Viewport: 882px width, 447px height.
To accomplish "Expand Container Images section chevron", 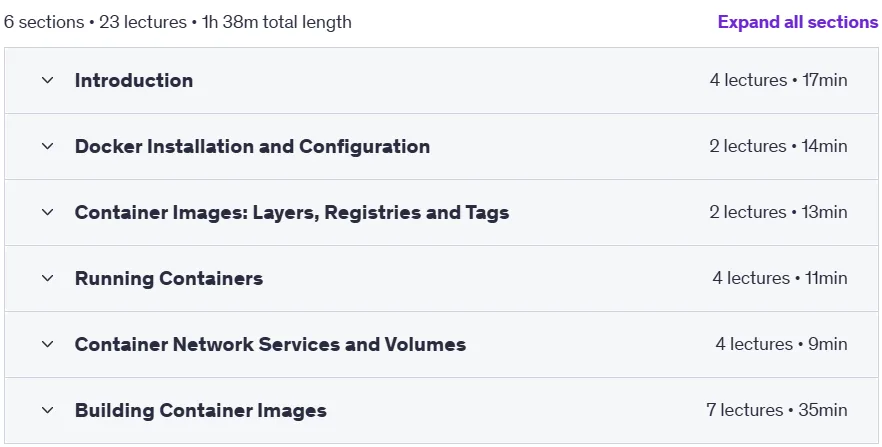I will [x=48, y=212].
